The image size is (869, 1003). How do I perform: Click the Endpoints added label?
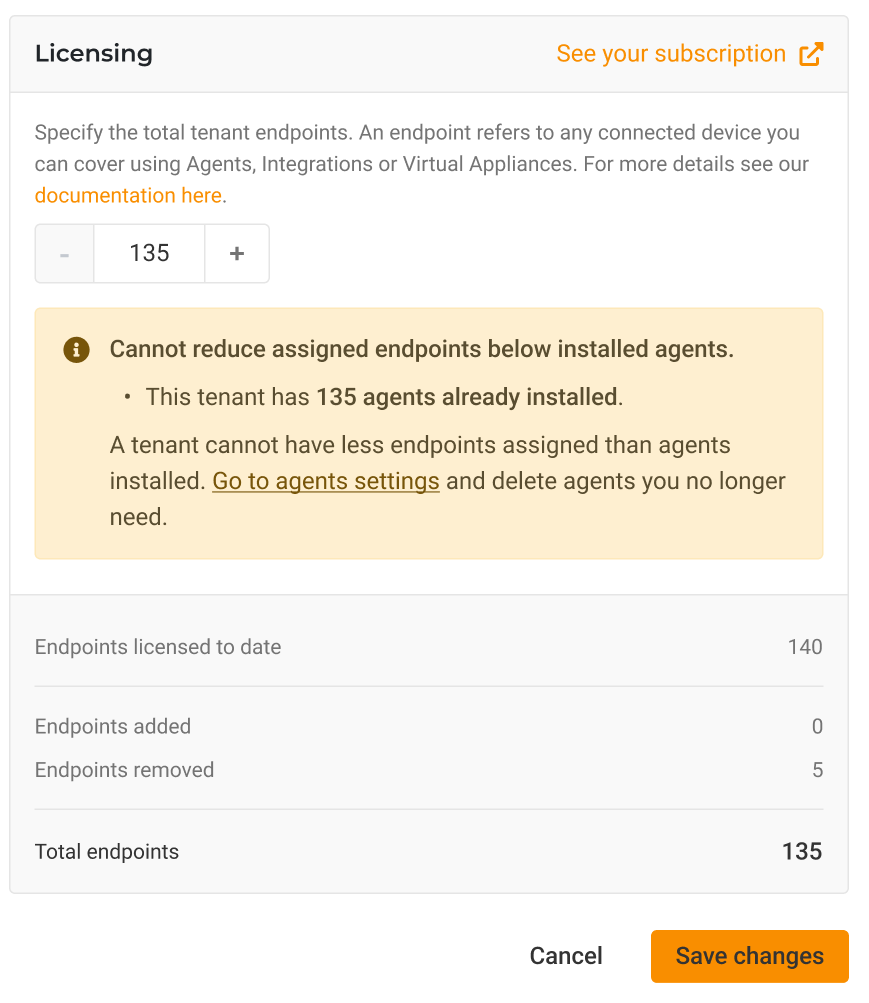113,726
